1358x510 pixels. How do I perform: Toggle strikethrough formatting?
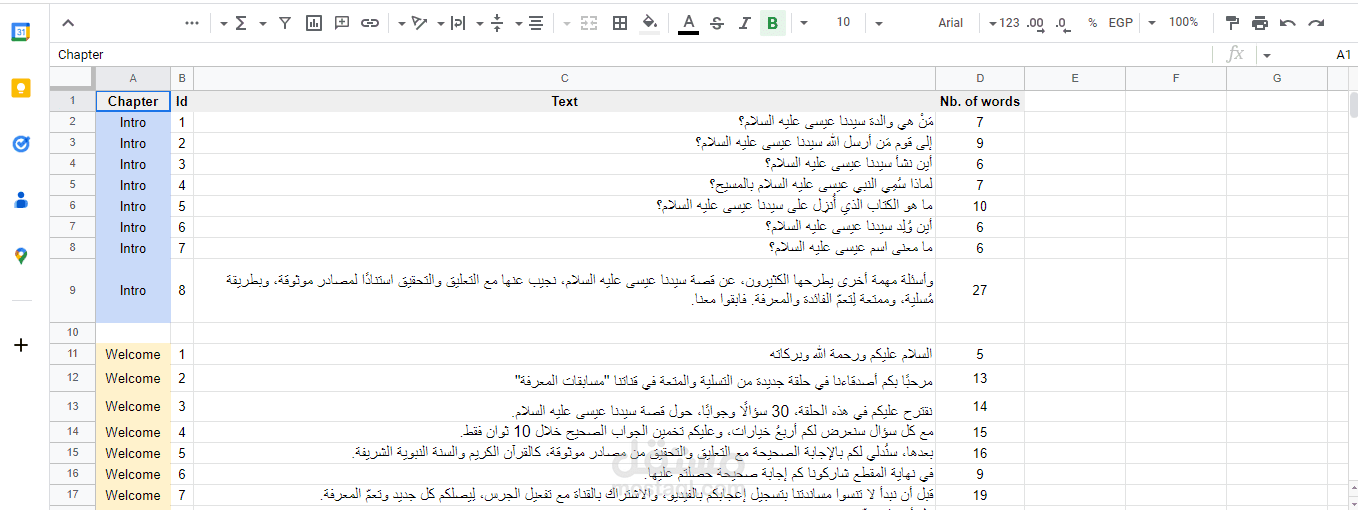(716, 22)
